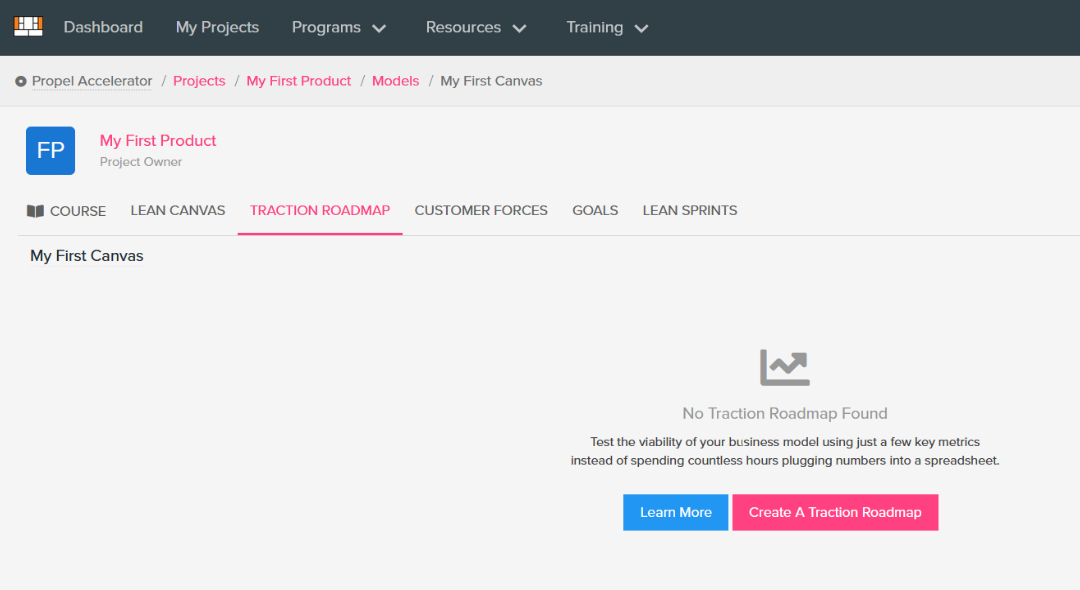Click the Project Owner label
This screenshot has height=590, width=1080.
(x=141, y=162)
